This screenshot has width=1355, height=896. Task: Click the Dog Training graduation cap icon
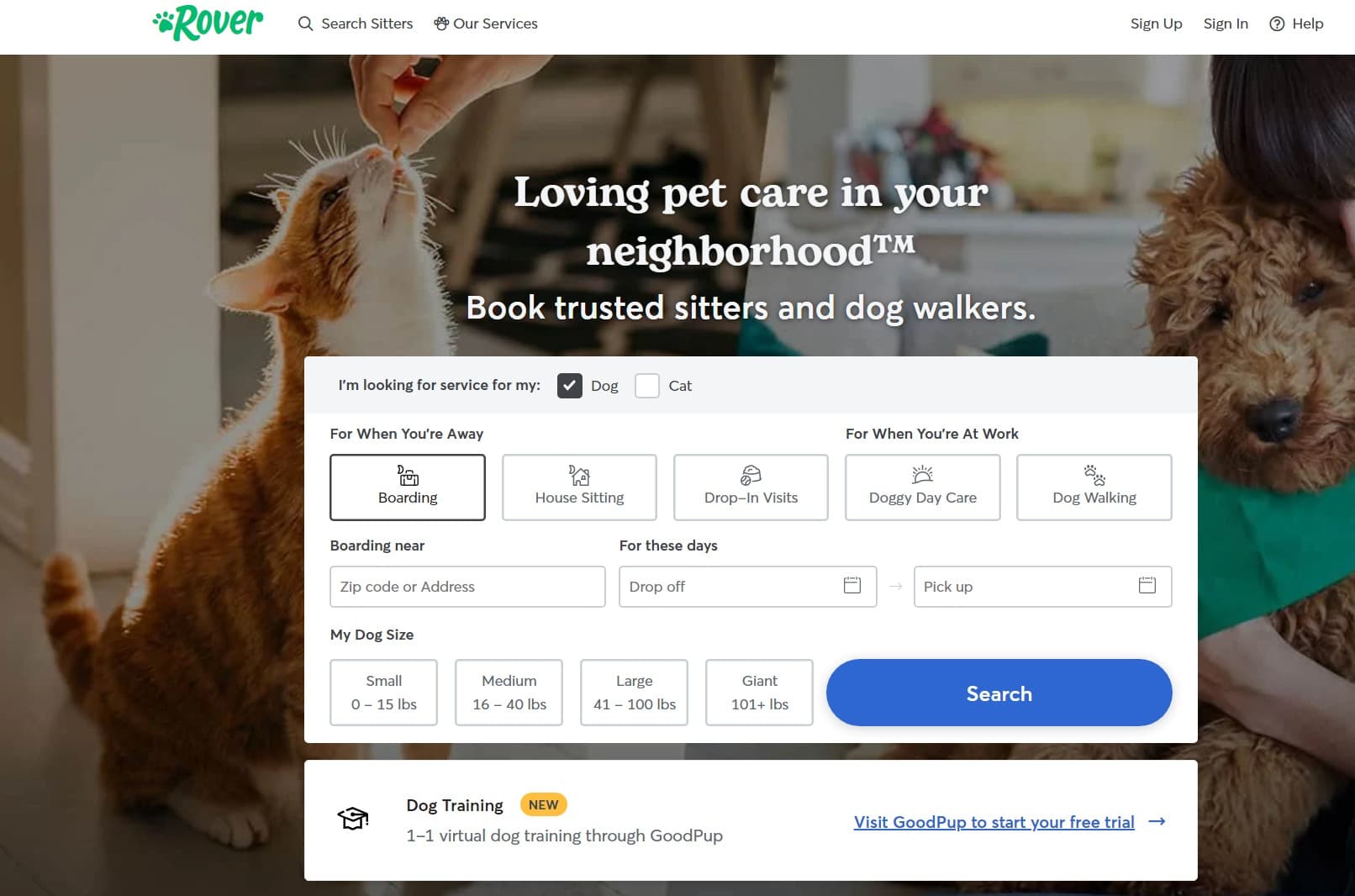(353, 819)
